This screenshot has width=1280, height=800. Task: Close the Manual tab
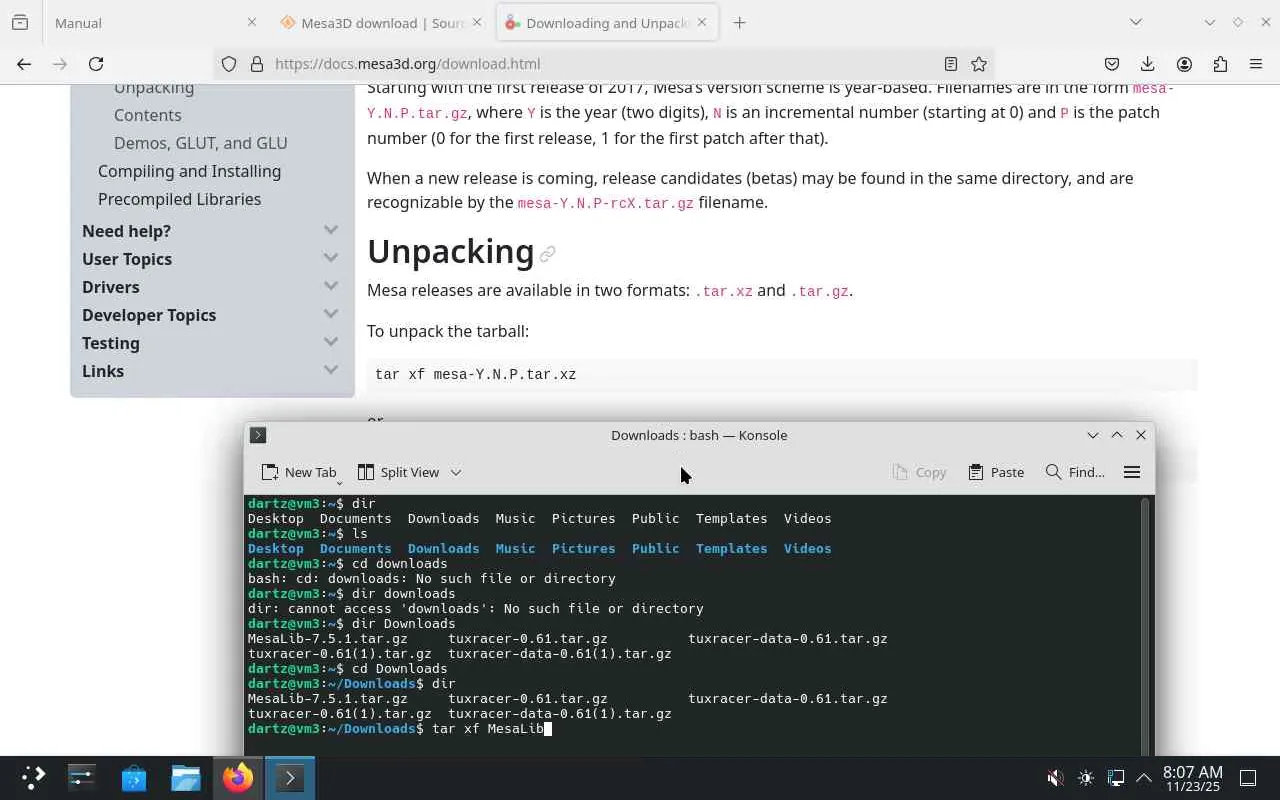pyautogui.click(x=252, y=22)
